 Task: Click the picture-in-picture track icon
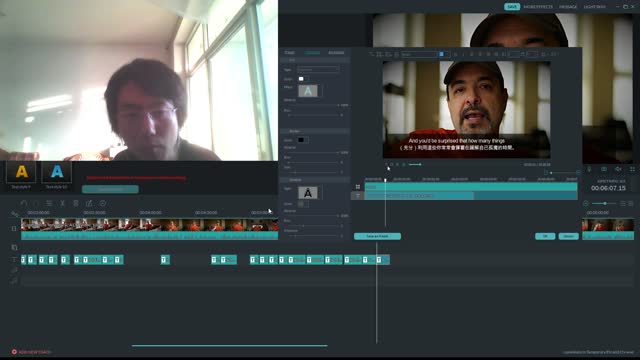point(14,247)
